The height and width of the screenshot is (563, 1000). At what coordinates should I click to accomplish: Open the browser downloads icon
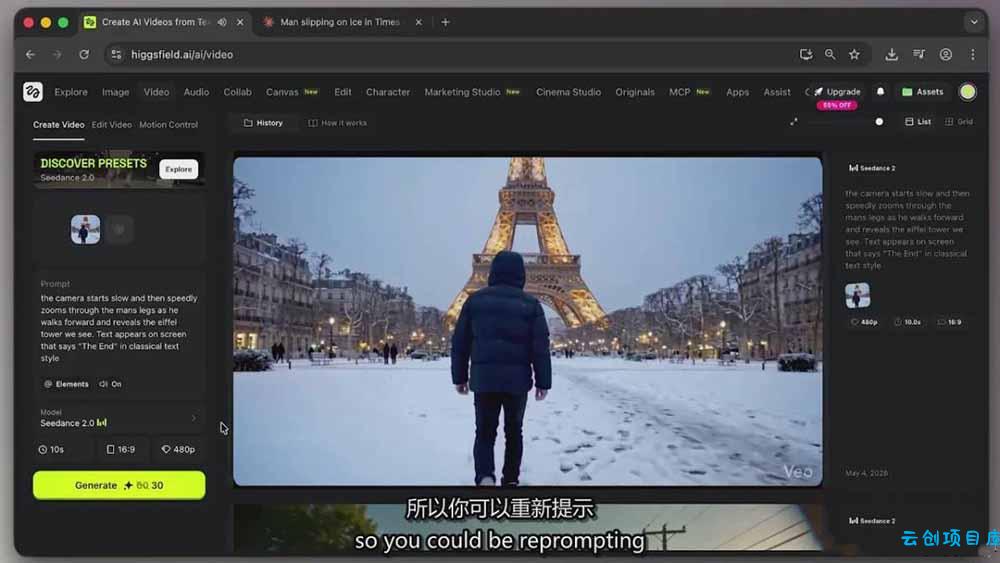pyautogui.click(x=892, y=55)
